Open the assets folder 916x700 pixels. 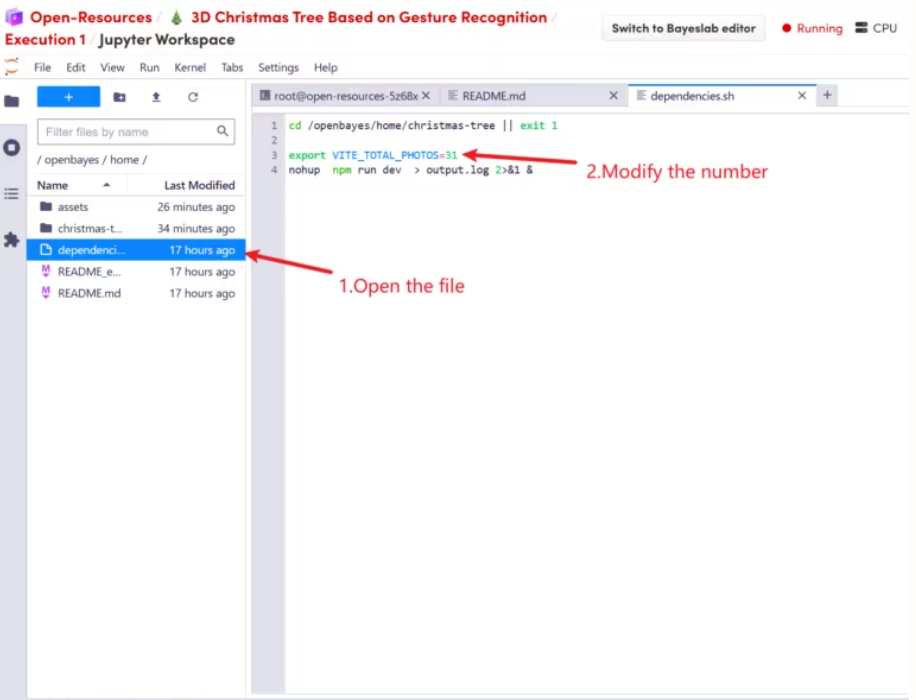[x=73, y=207]
